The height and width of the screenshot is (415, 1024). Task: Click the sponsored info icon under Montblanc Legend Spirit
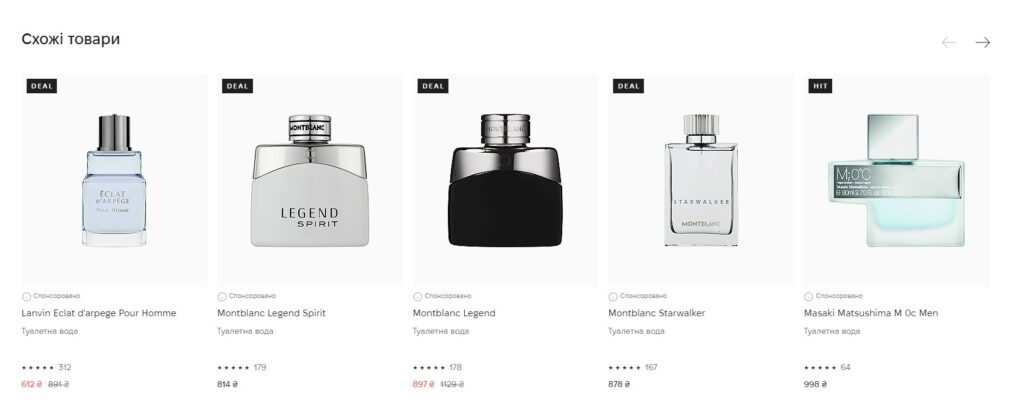[222, 297]
